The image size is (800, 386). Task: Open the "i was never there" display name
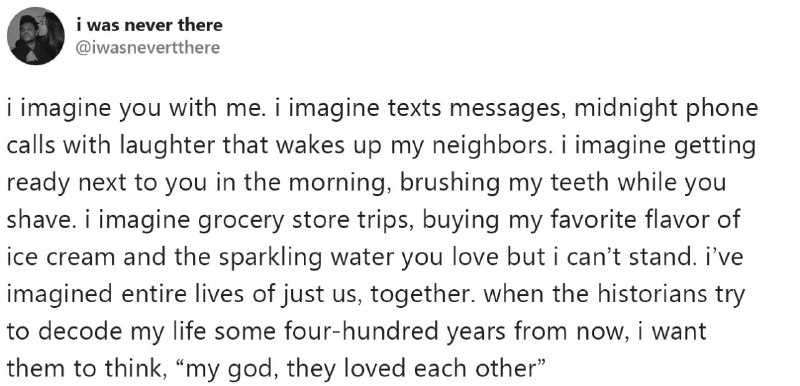(x=149, y=24)
